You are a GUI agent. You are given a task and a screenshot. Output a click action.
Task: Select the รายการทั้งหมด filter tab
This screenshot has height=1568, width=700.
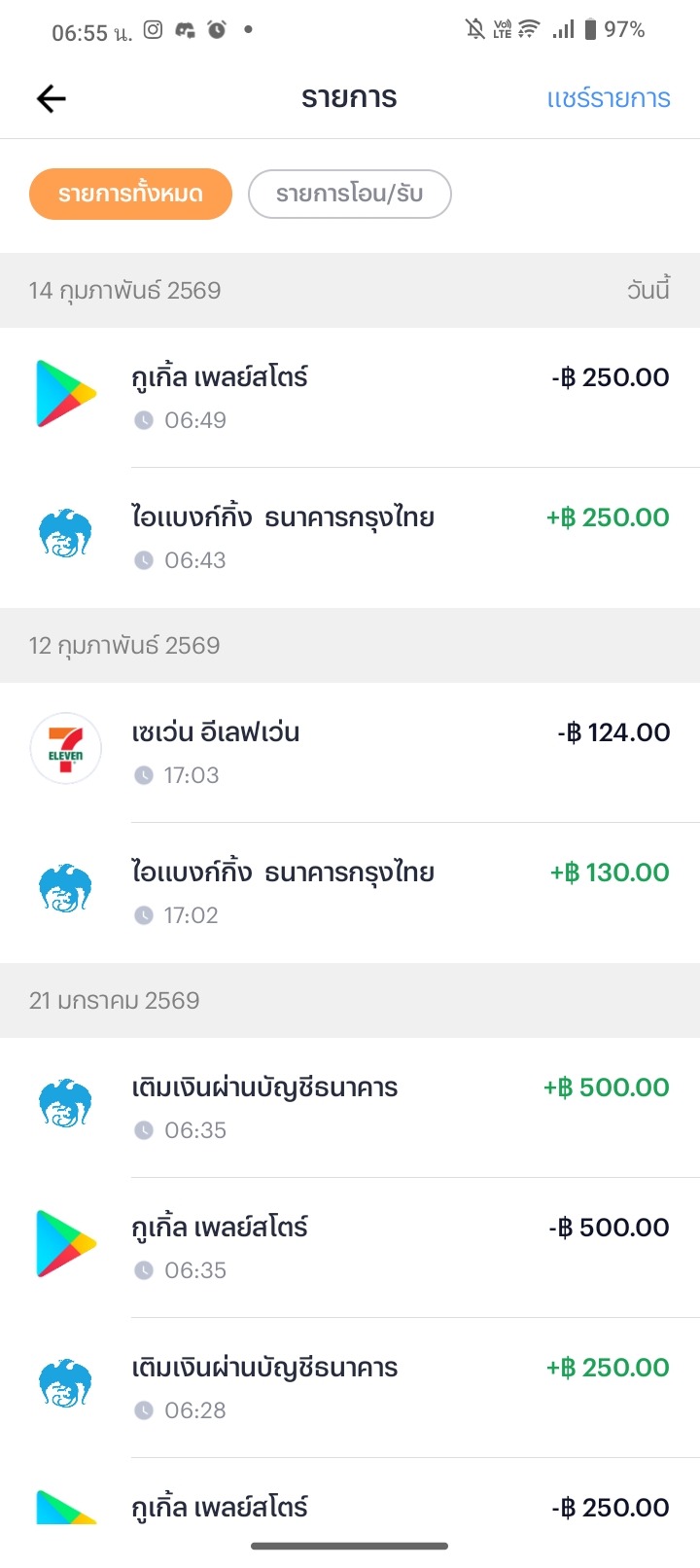(x=130, y=194)
